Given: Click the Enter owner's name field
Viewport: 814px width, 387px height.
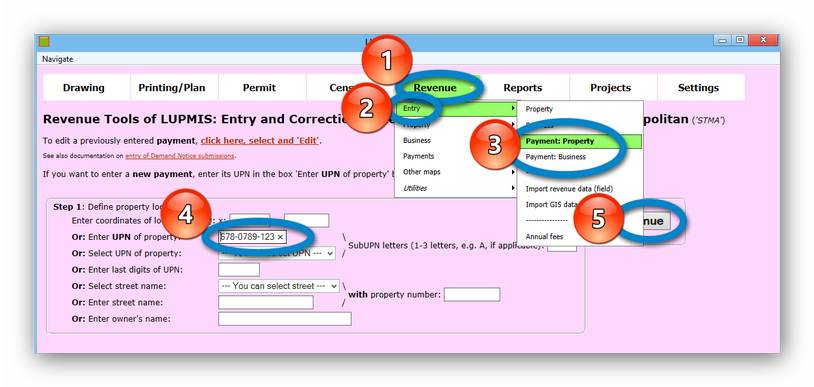Looking at the screenshot, I should click(x=284, y=319).
